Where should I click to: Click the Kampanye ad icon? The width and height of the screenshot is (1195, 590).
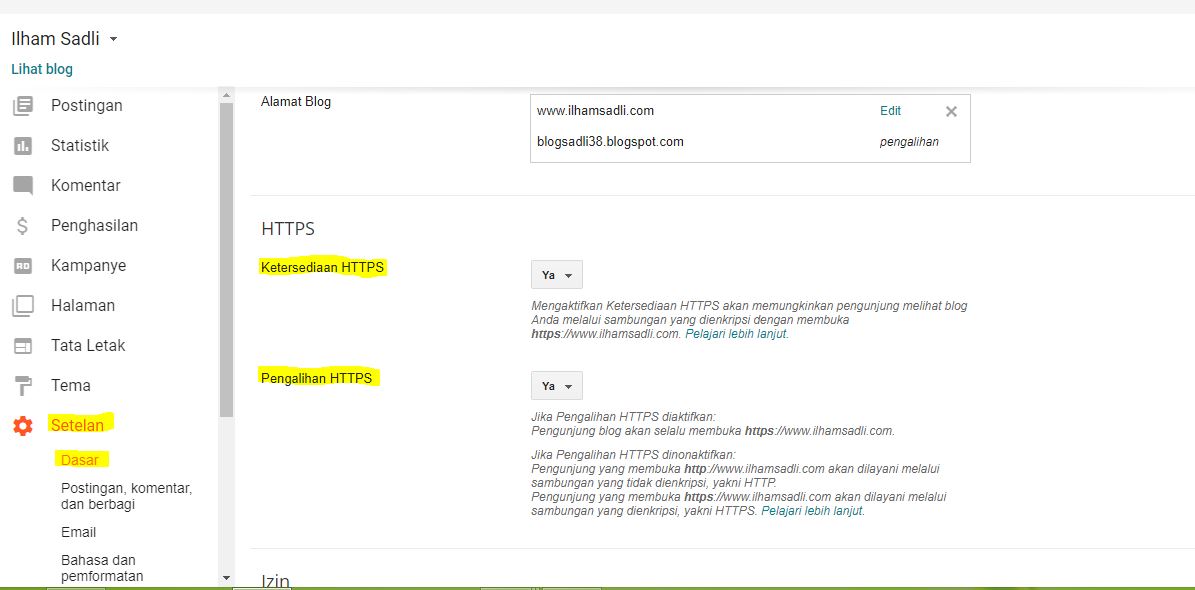click(x=22, y=266)
